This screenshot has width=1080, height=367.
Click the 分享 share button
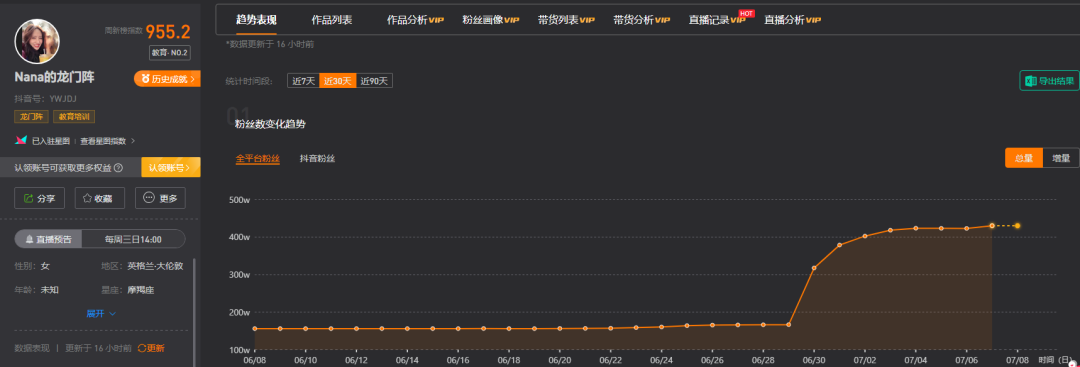point(39,198)
